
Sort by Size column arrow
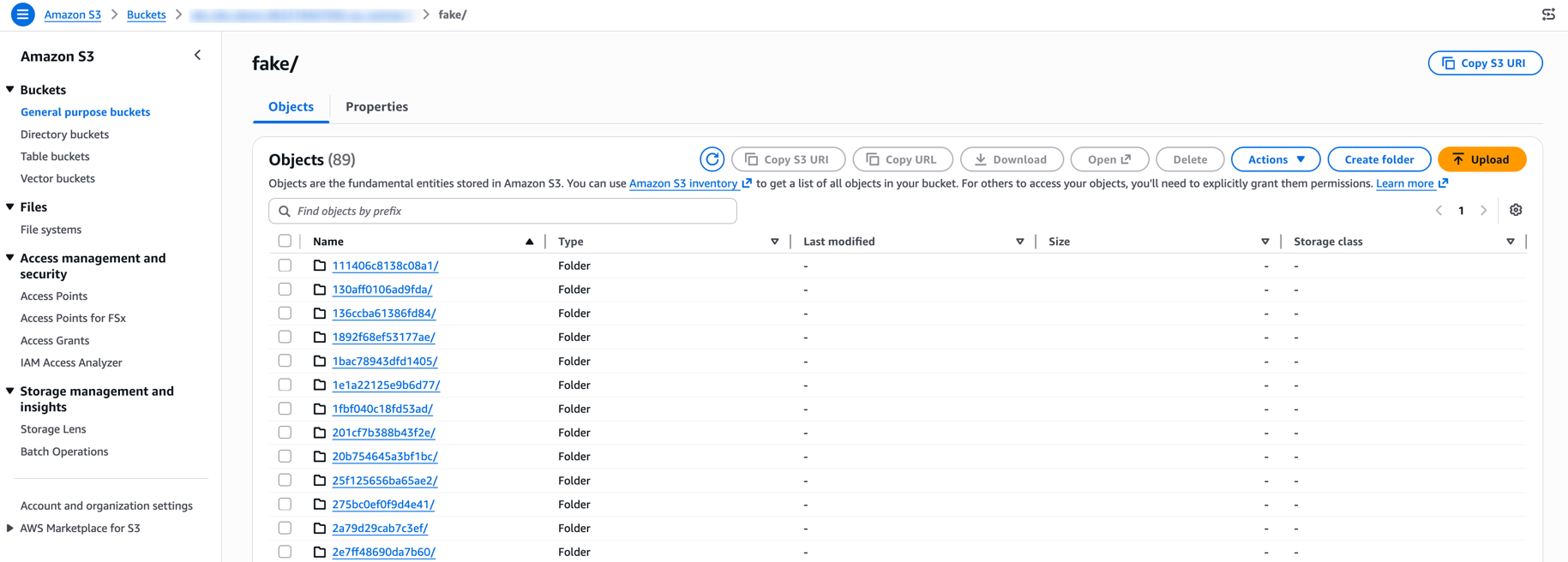pos(1265,242)
